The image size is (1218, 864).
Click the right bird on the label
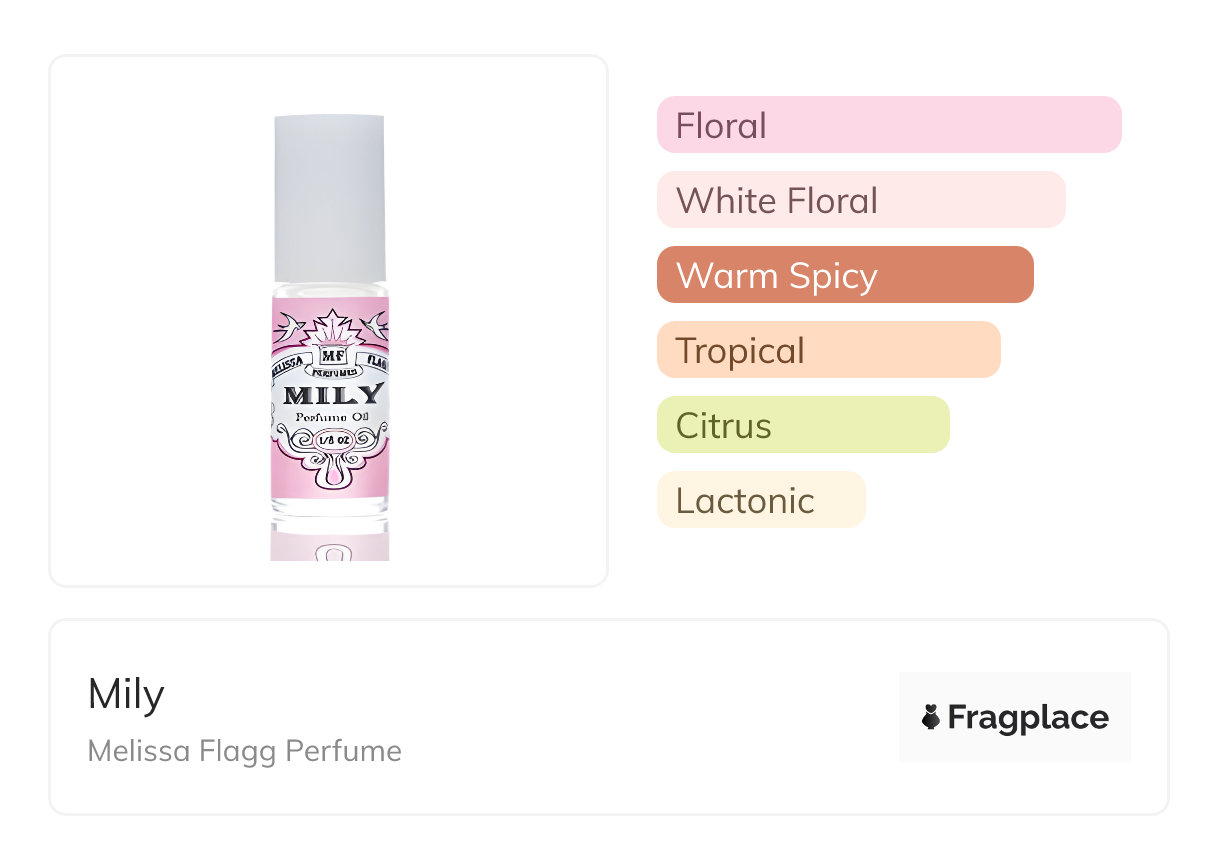375,322
